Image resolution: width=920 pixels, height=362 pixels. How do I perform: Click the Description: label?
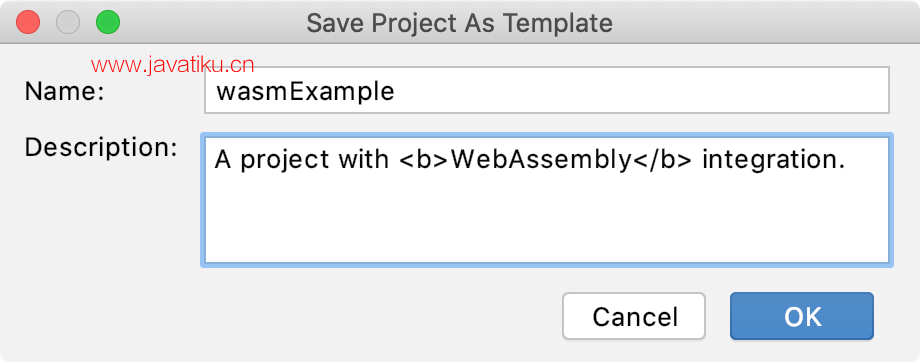101,148
